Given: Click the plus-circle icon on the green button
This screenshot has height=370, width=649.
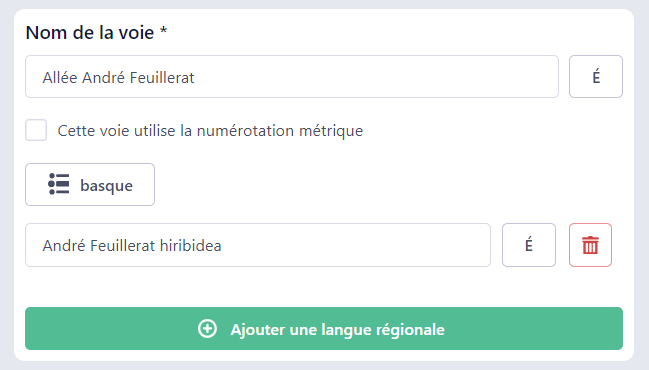Looking at the screenshot, I should [207, 329].
